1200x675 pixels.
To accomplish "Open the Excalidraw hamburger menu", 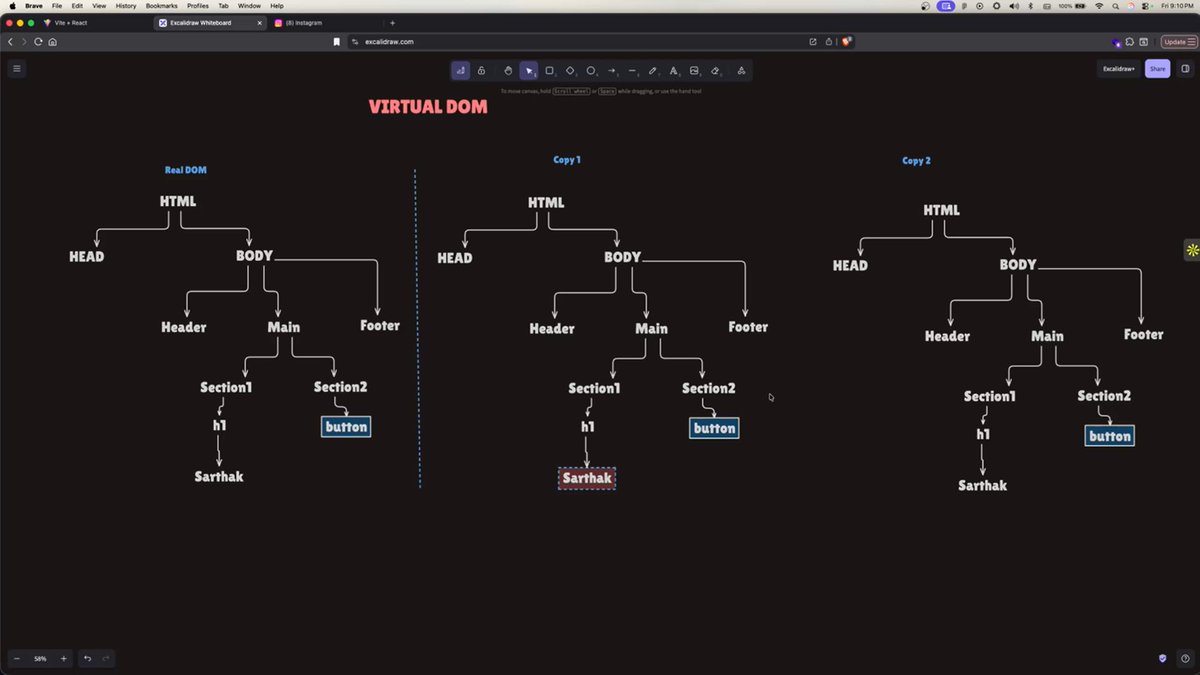I will [16, 68].
